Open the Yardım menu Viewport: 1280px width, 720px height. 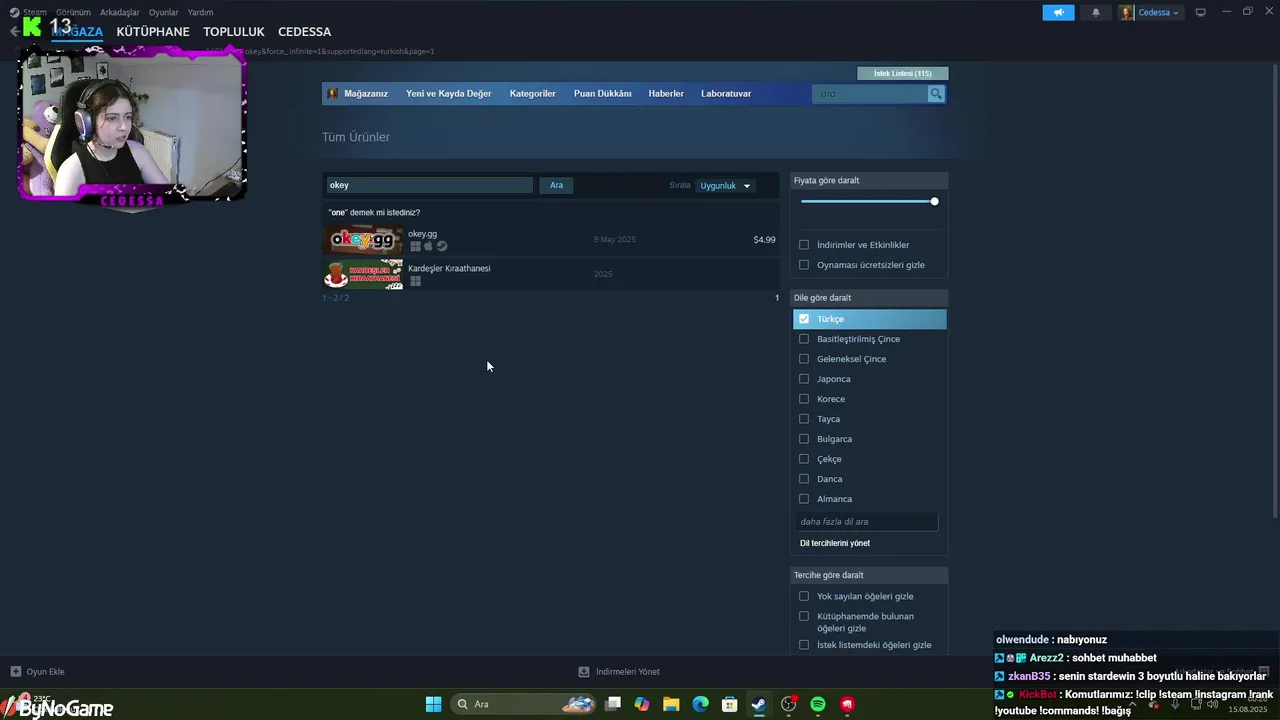pos(200,13)
